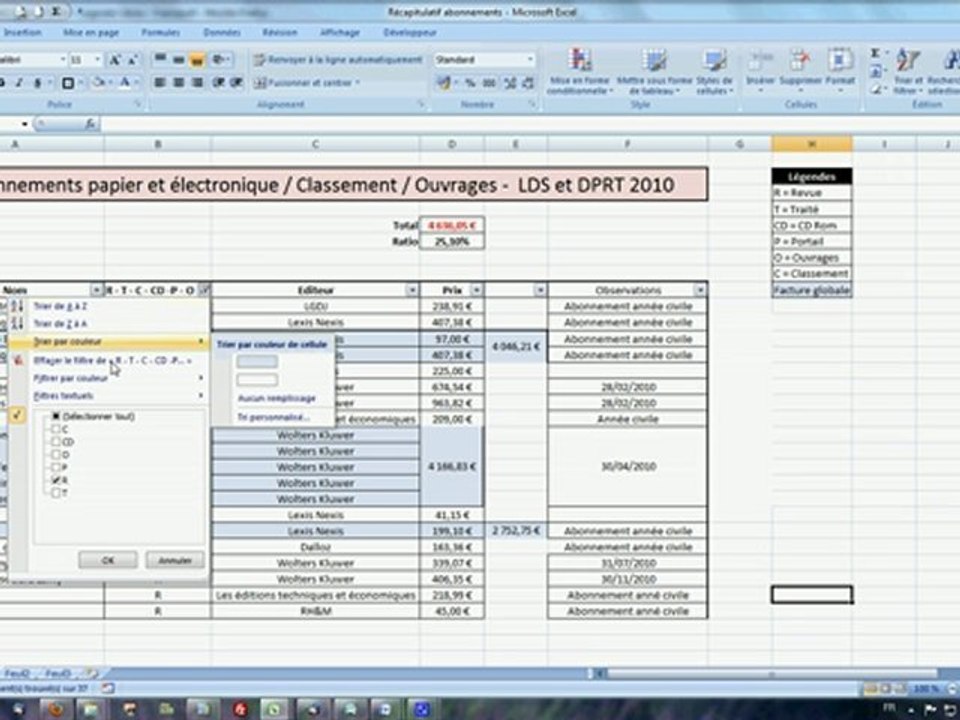Align cell text right
This screenshot has height=720, width=960.
(x=197, y=82)
